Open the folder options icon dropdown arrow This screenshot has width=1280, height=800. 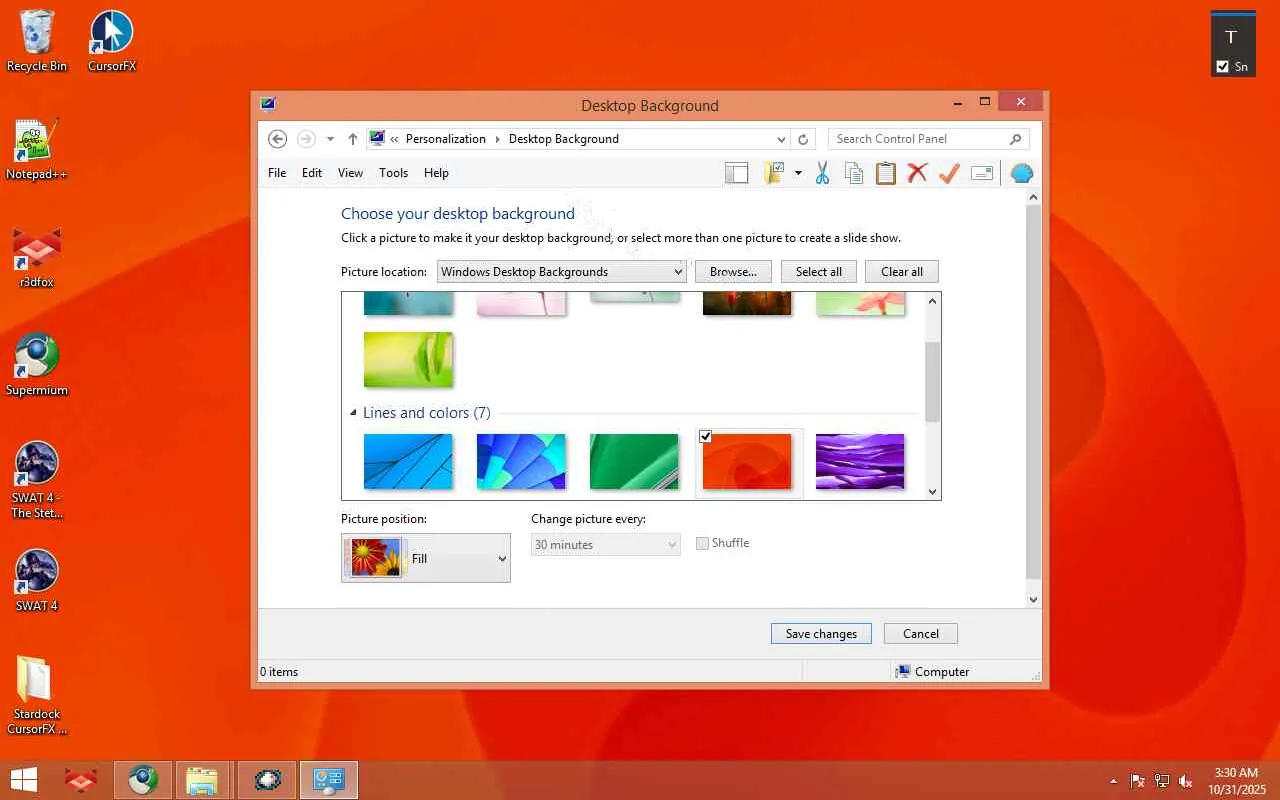[798, 173]
